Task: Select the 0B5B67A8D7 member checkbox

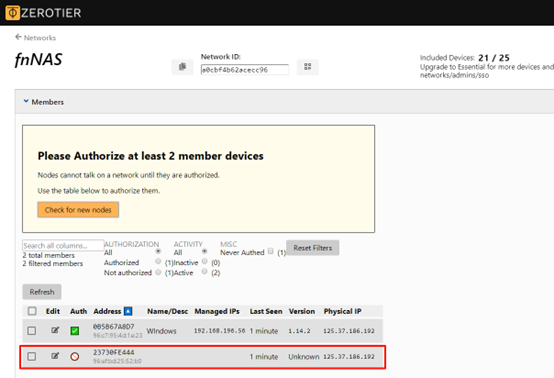Action: (32, 331)
